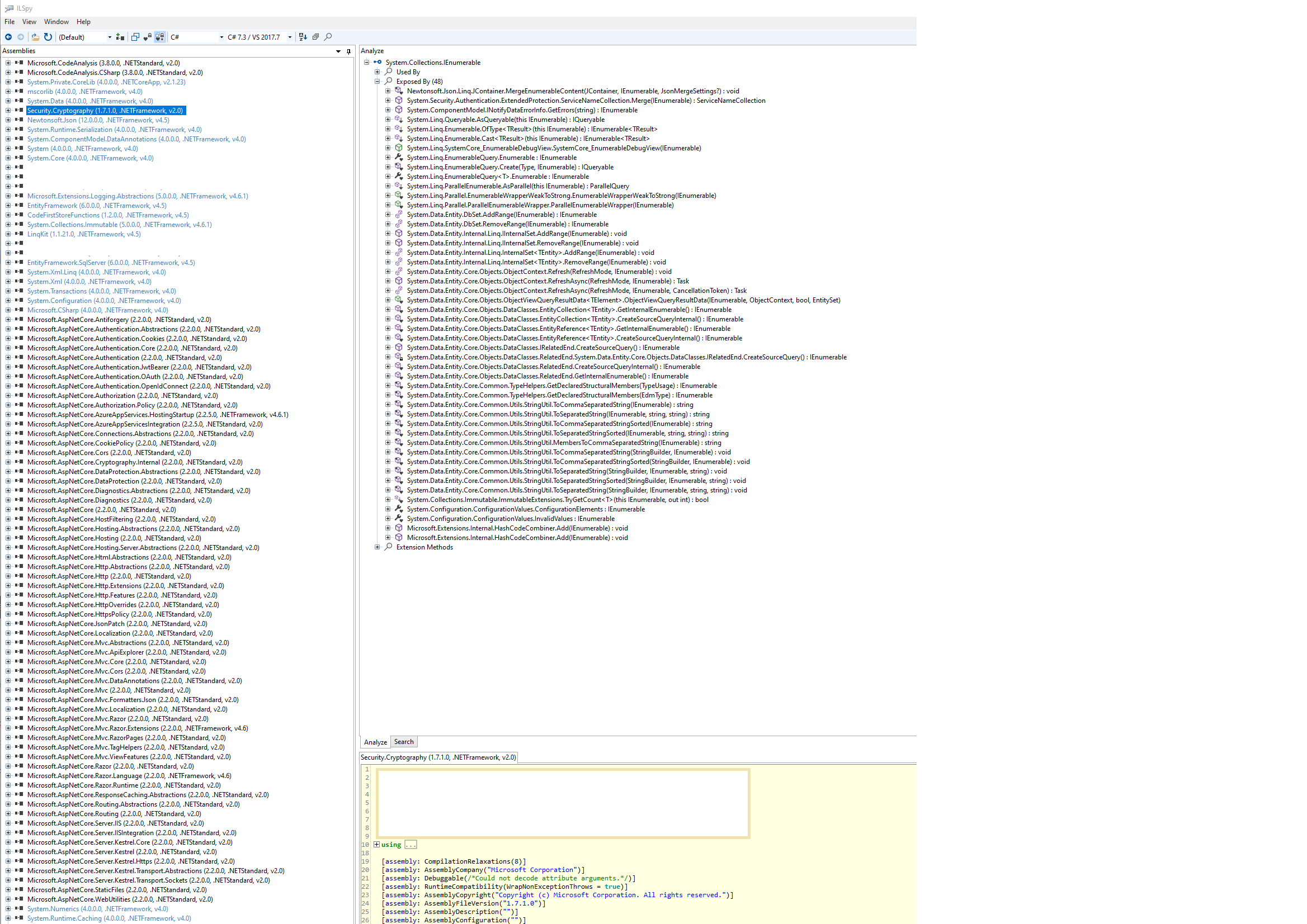This screenshot has width=1307, height=924.
Task: Toggle Show only public types and members
Action: point(135,37)
